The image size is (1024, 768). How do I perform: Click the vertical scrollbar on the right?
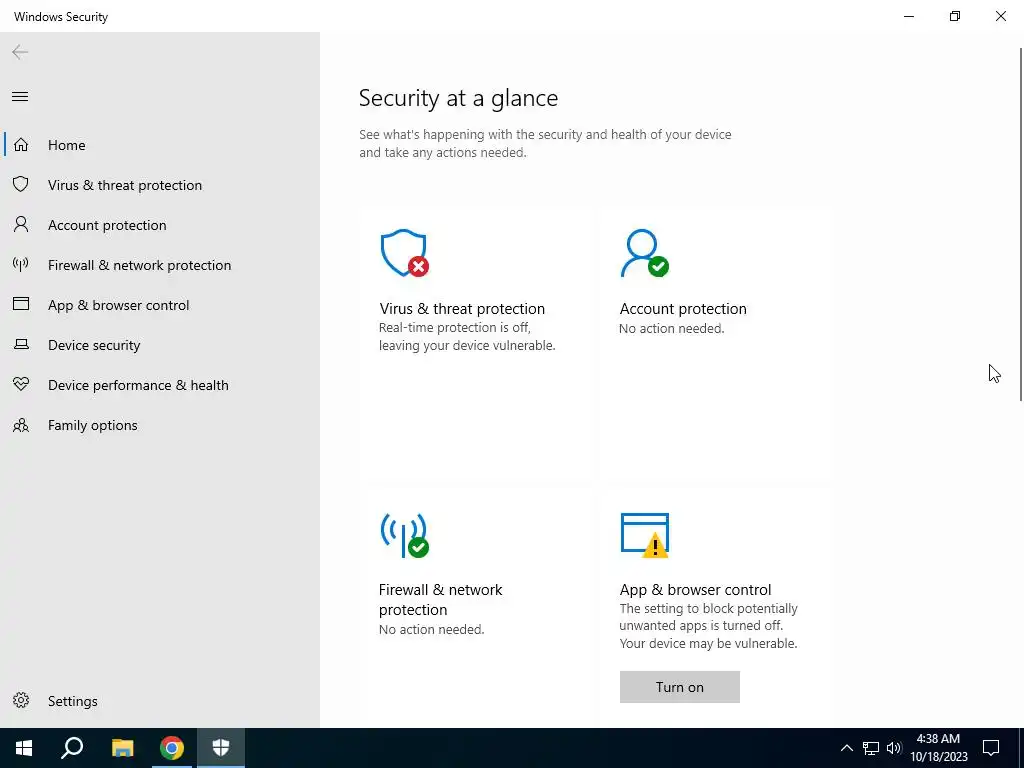coord(1021,224)
